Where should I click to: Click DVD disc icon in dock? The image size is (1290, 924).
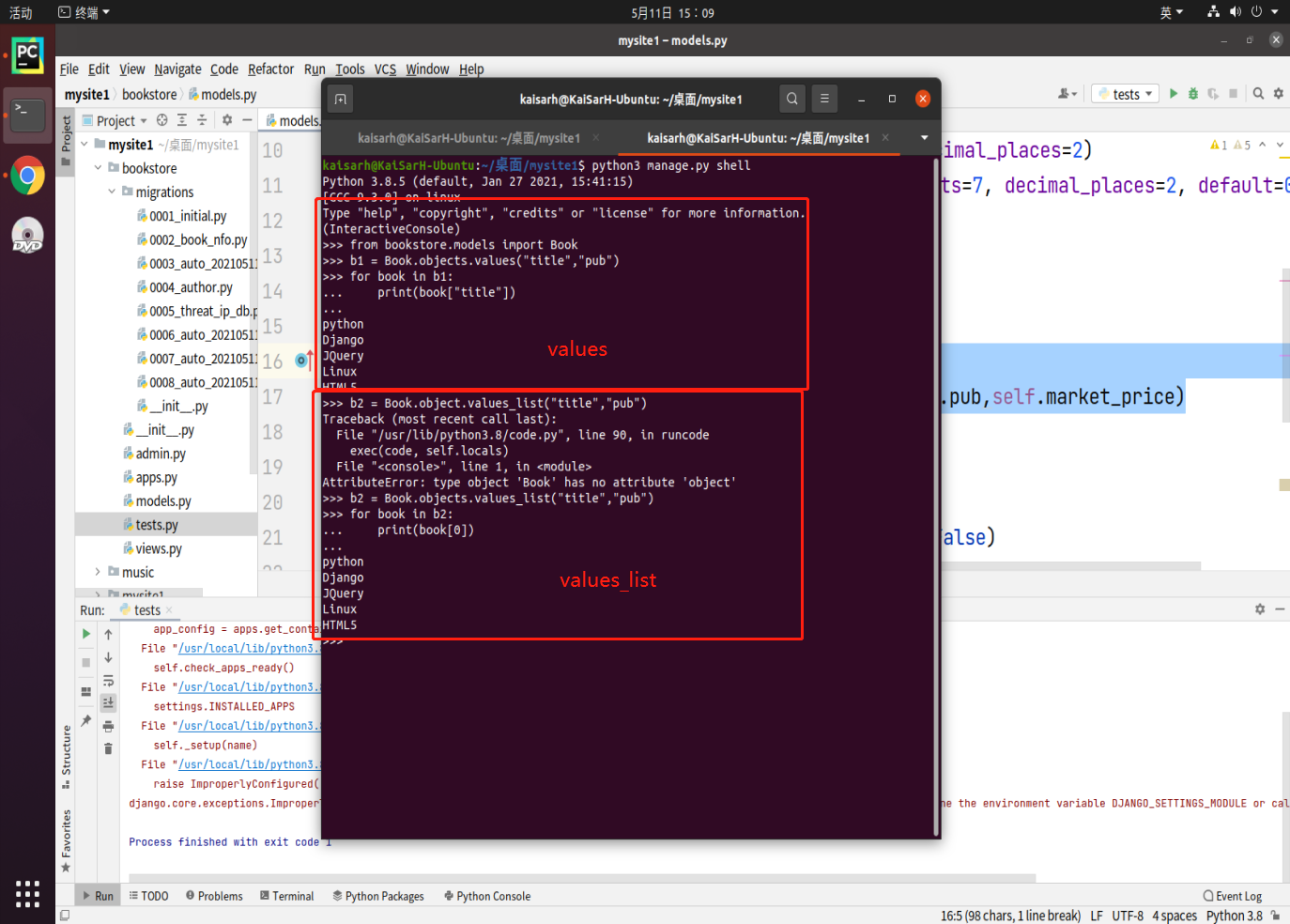point(27,236)
